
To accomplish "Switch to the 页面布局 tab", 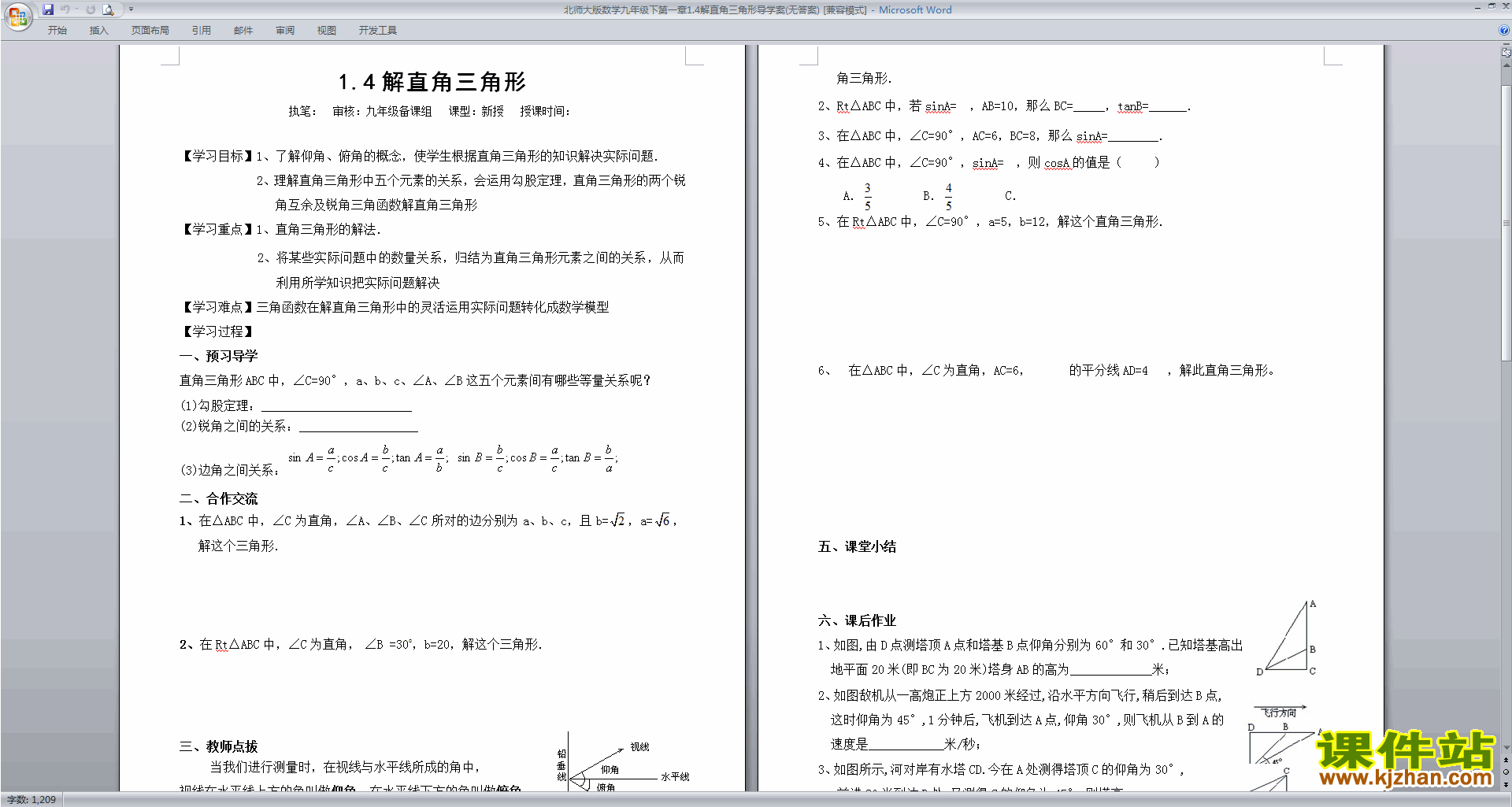I will pos(150,30).
